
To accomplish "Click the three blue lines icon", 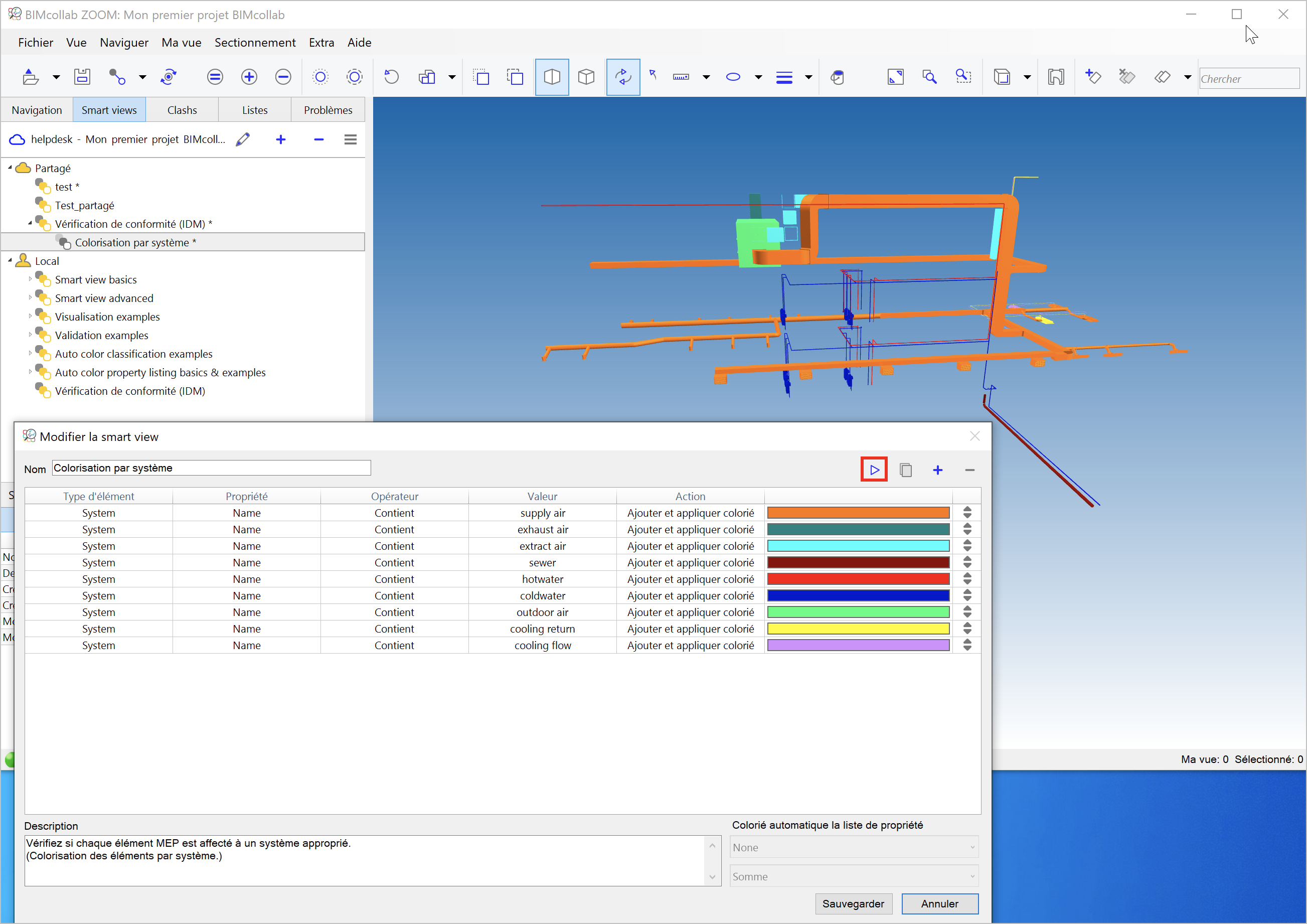I will point(784,77).
